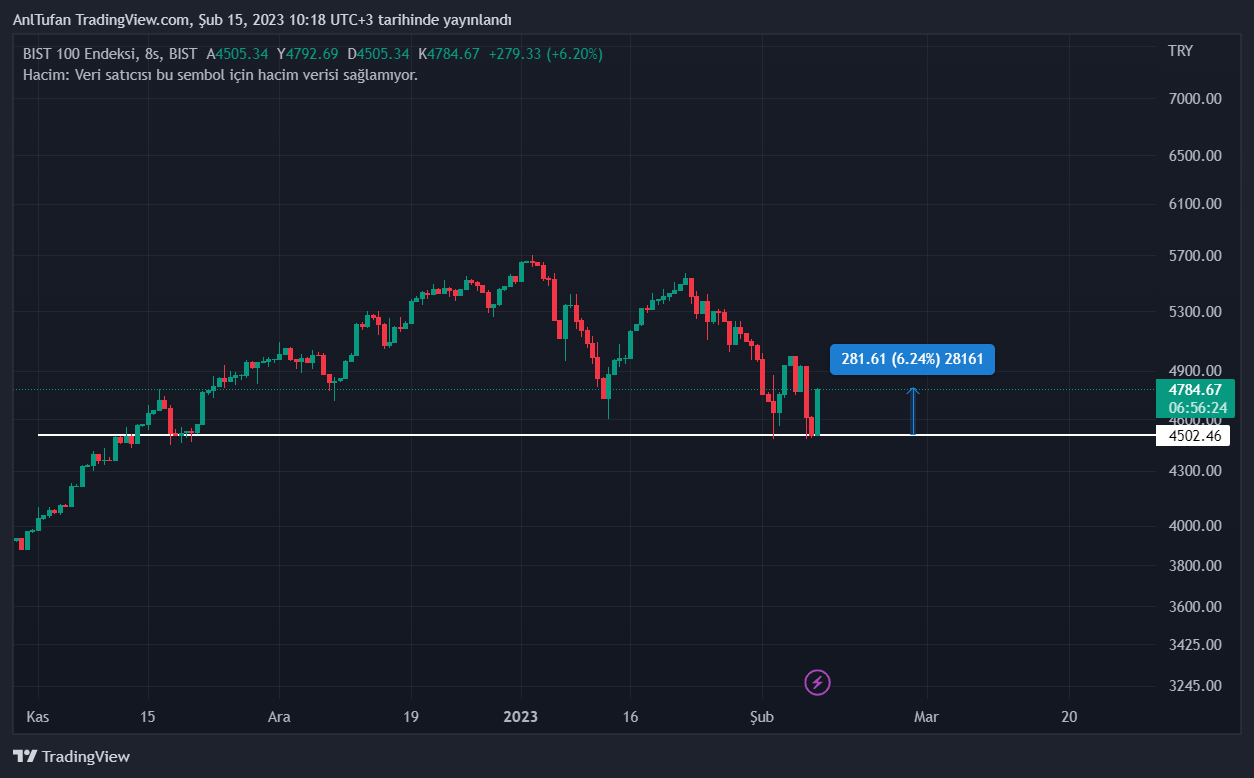1254x778 pixels.
Task: Click the Hacim volume indicator text
Action: [x=220, y=74]
